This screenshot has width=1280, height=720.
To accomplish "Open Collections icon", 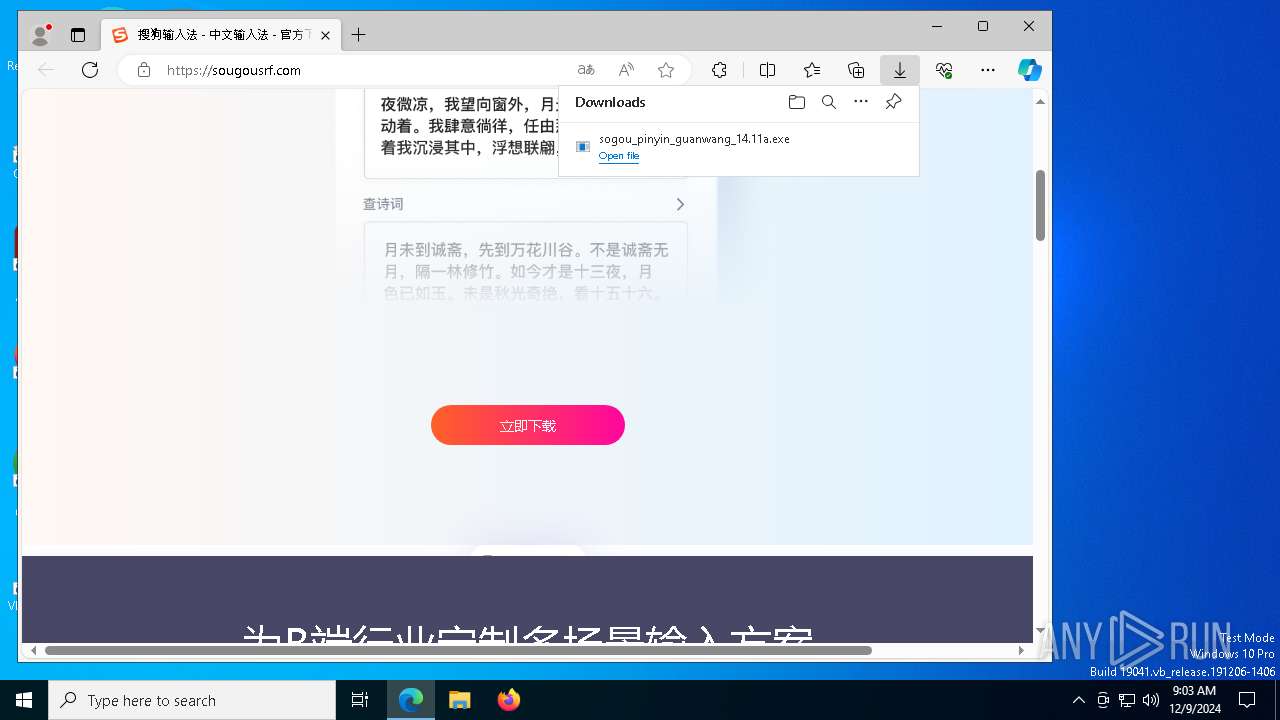I will (856, 70).
